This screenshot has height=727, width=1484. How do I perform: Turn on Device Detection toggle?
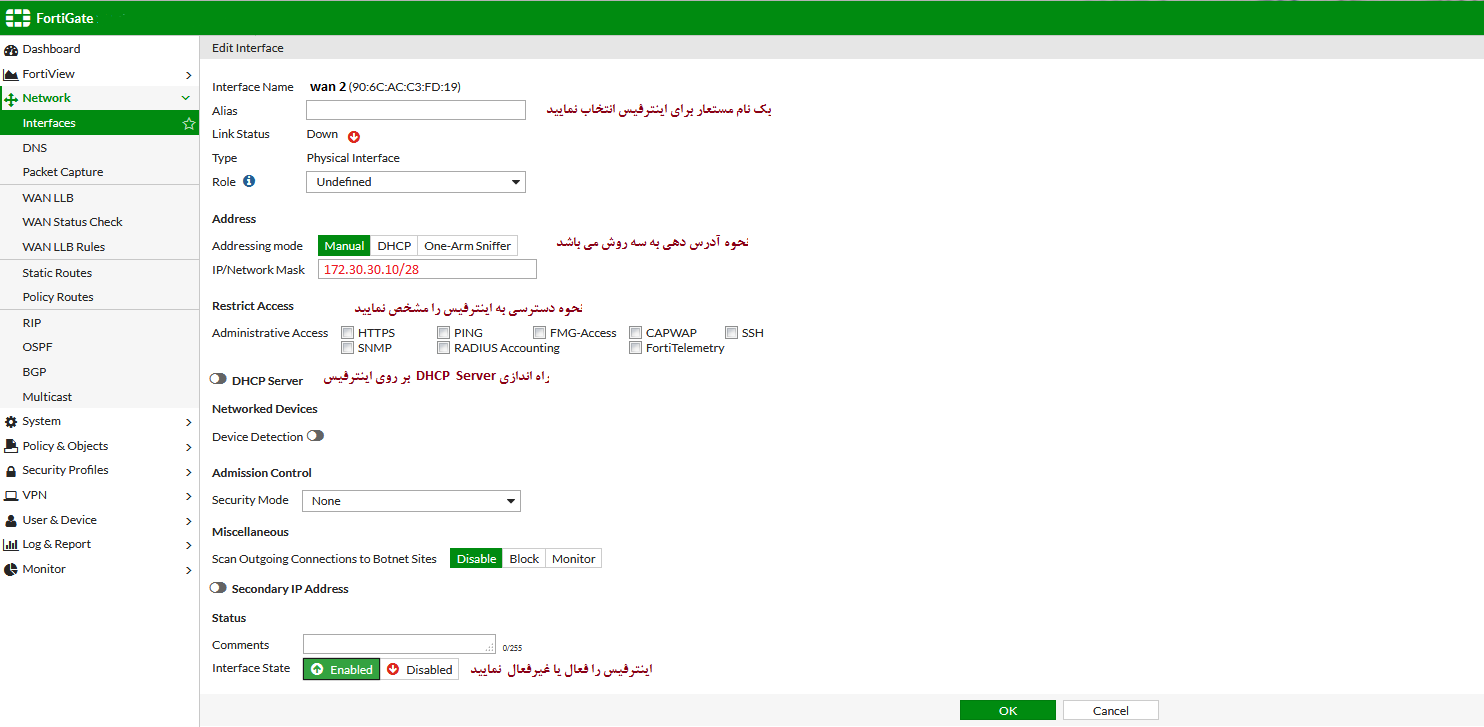[x=315, y=436]
